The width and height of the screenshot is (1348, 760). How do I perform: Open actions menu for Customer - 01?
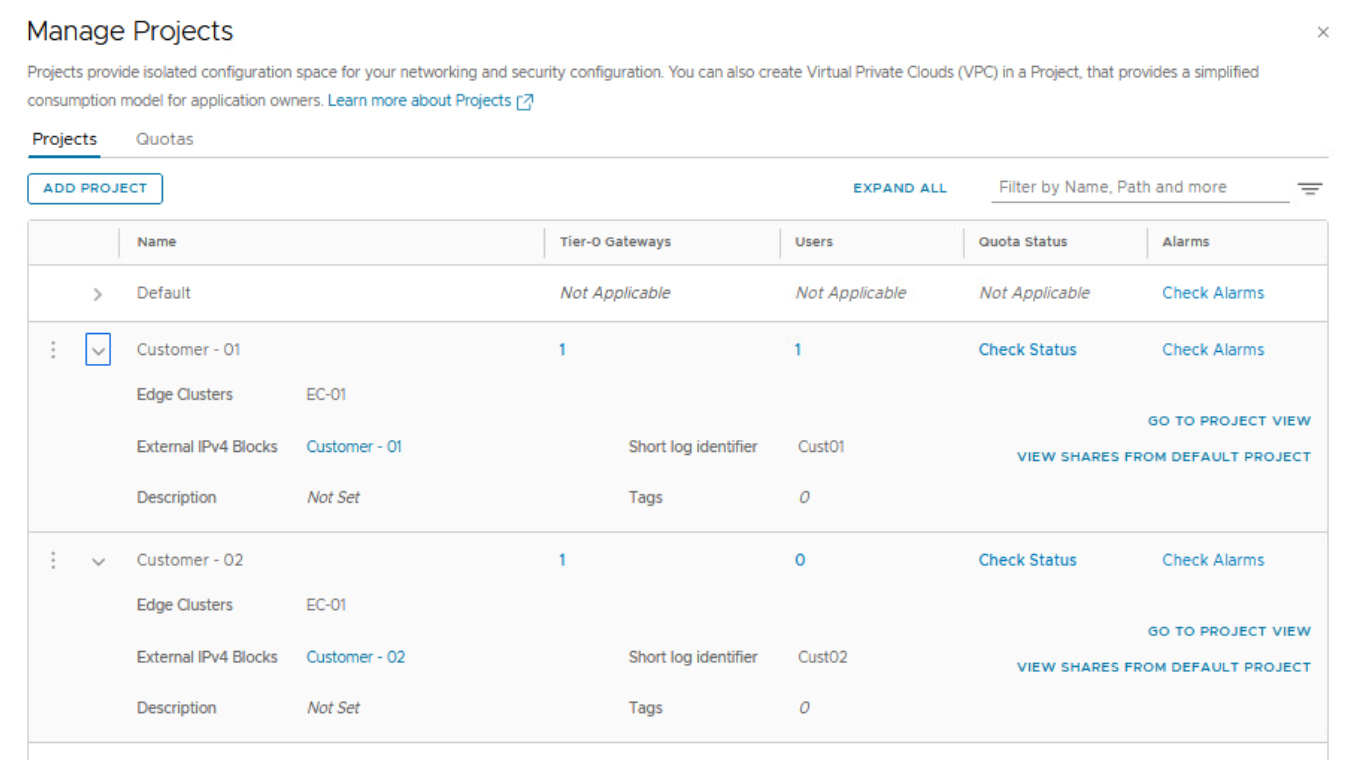[54, 350]
